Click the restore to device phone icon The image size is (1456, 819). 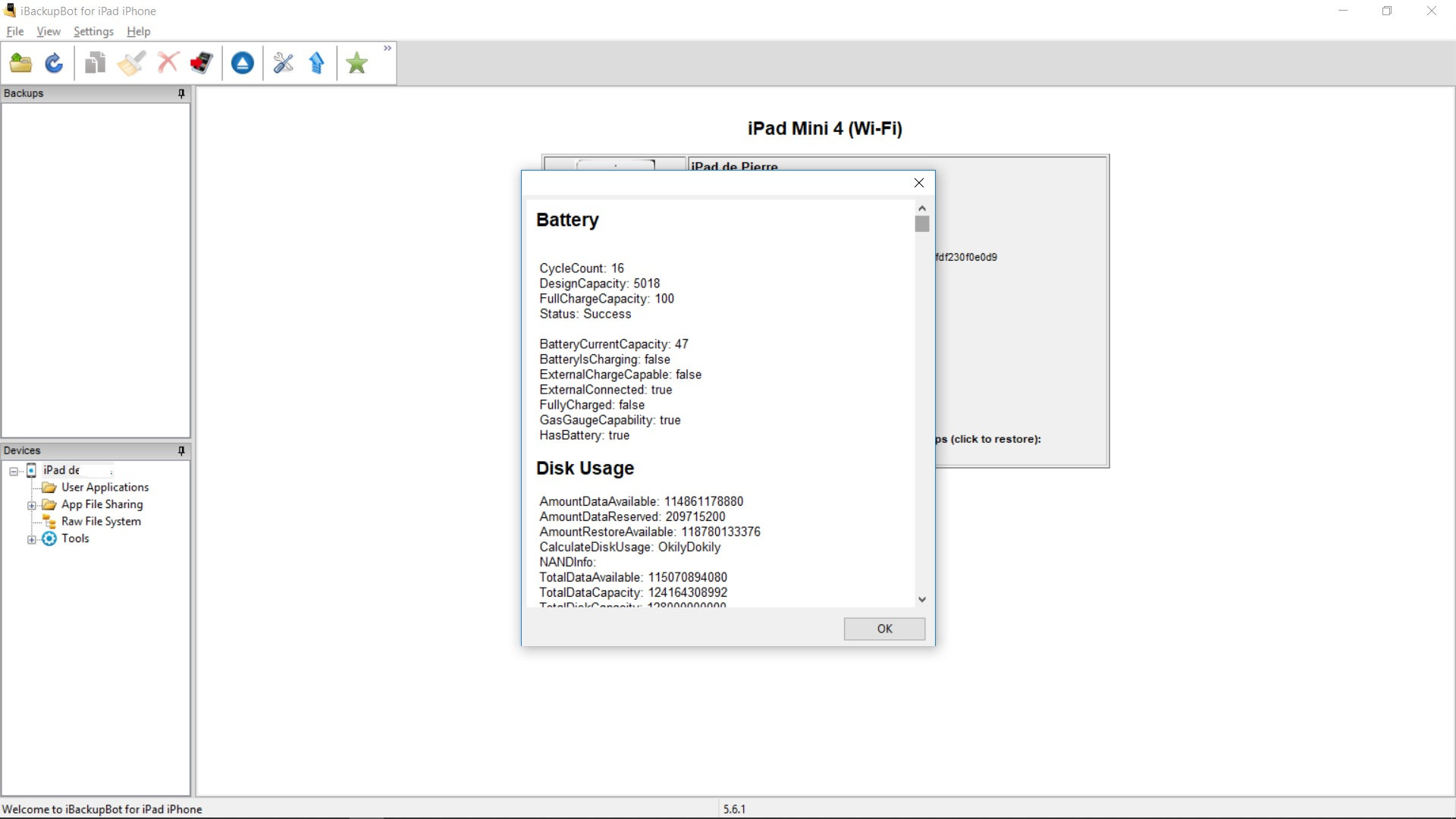pos(202,63)
